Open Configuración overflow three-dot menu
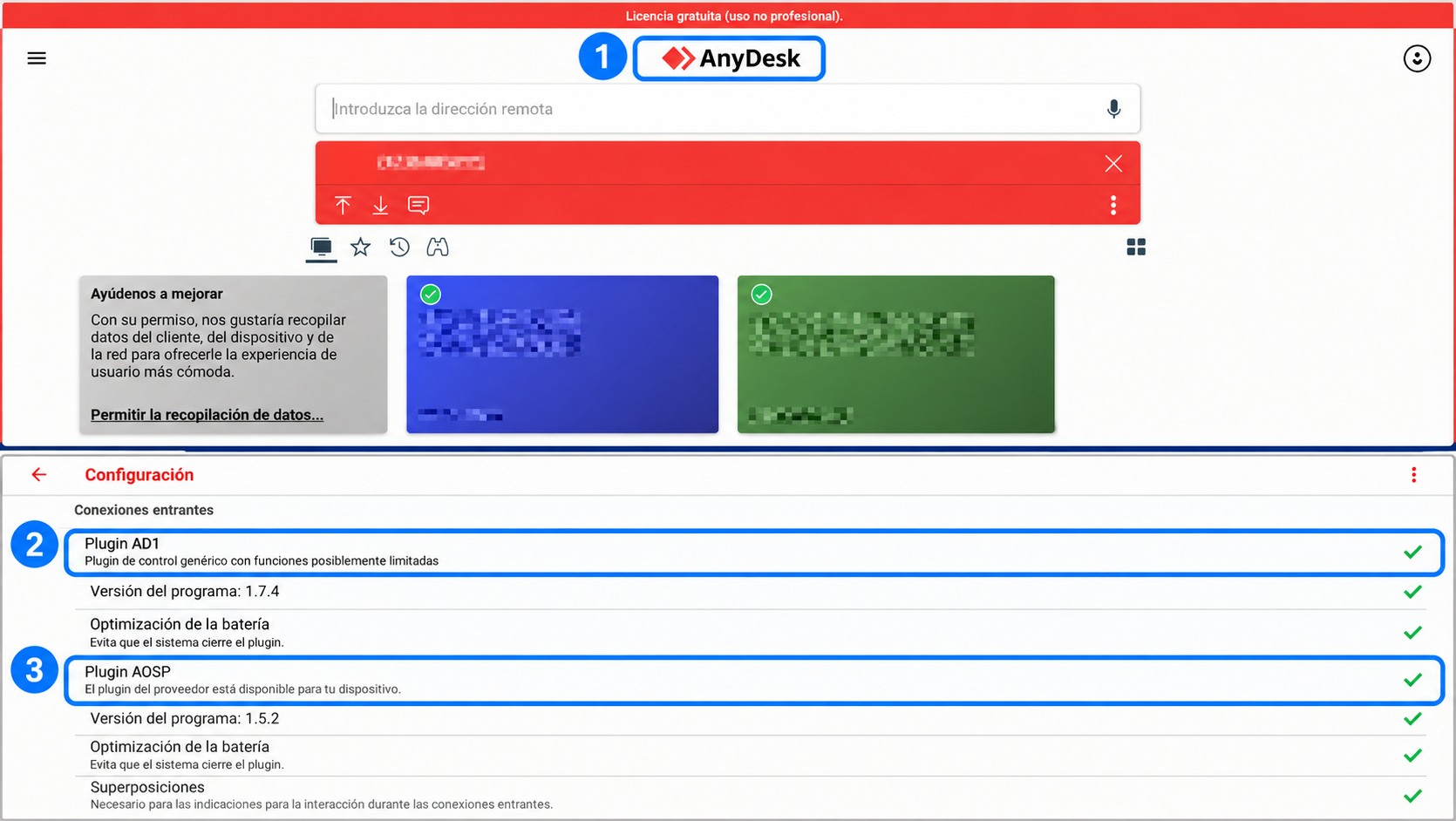This screenshot has height=821, width=1456. 1413,475
